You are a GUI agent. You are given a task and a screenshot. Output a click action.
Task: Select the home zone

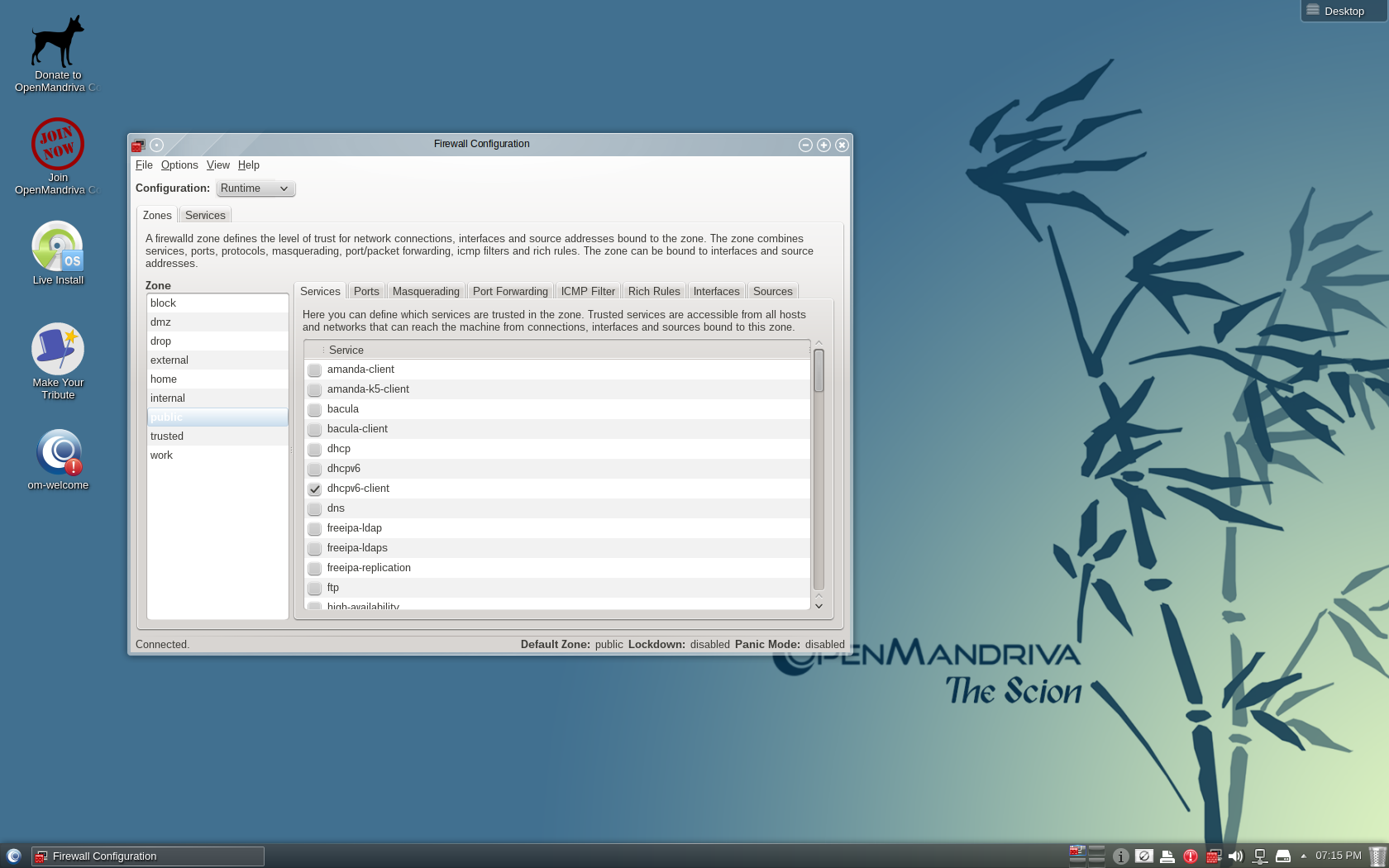(x=217, y=379)
